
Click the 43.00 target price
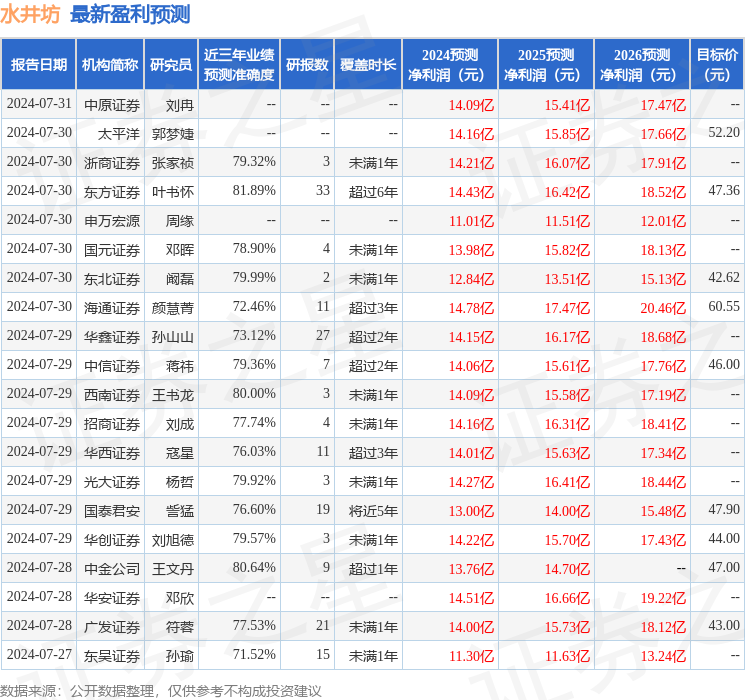(724, 625)
